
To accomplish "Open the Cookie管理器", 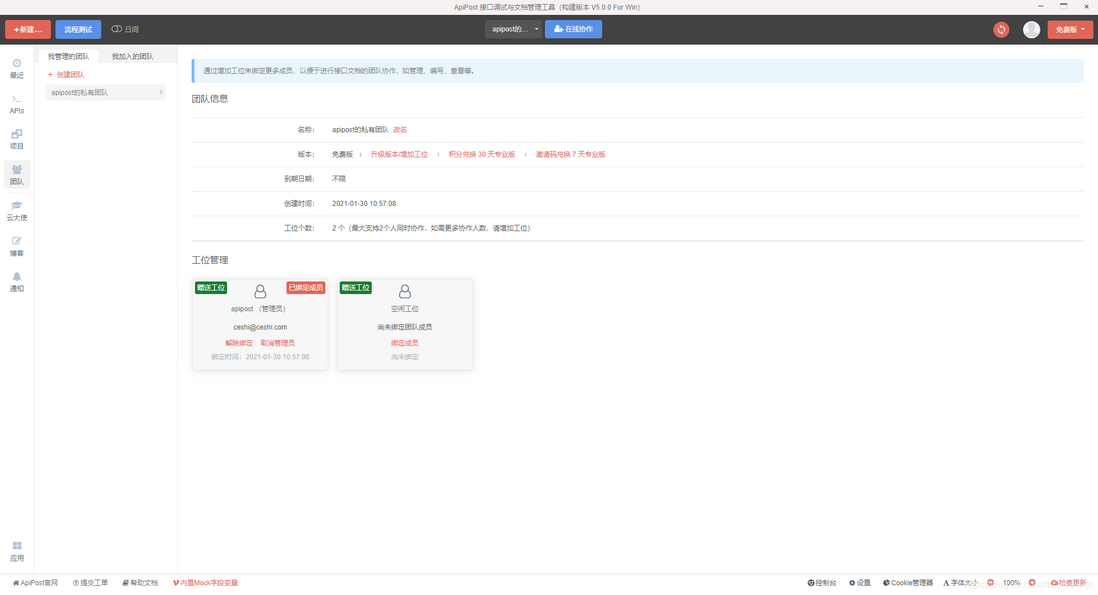I will coord(908,582).
